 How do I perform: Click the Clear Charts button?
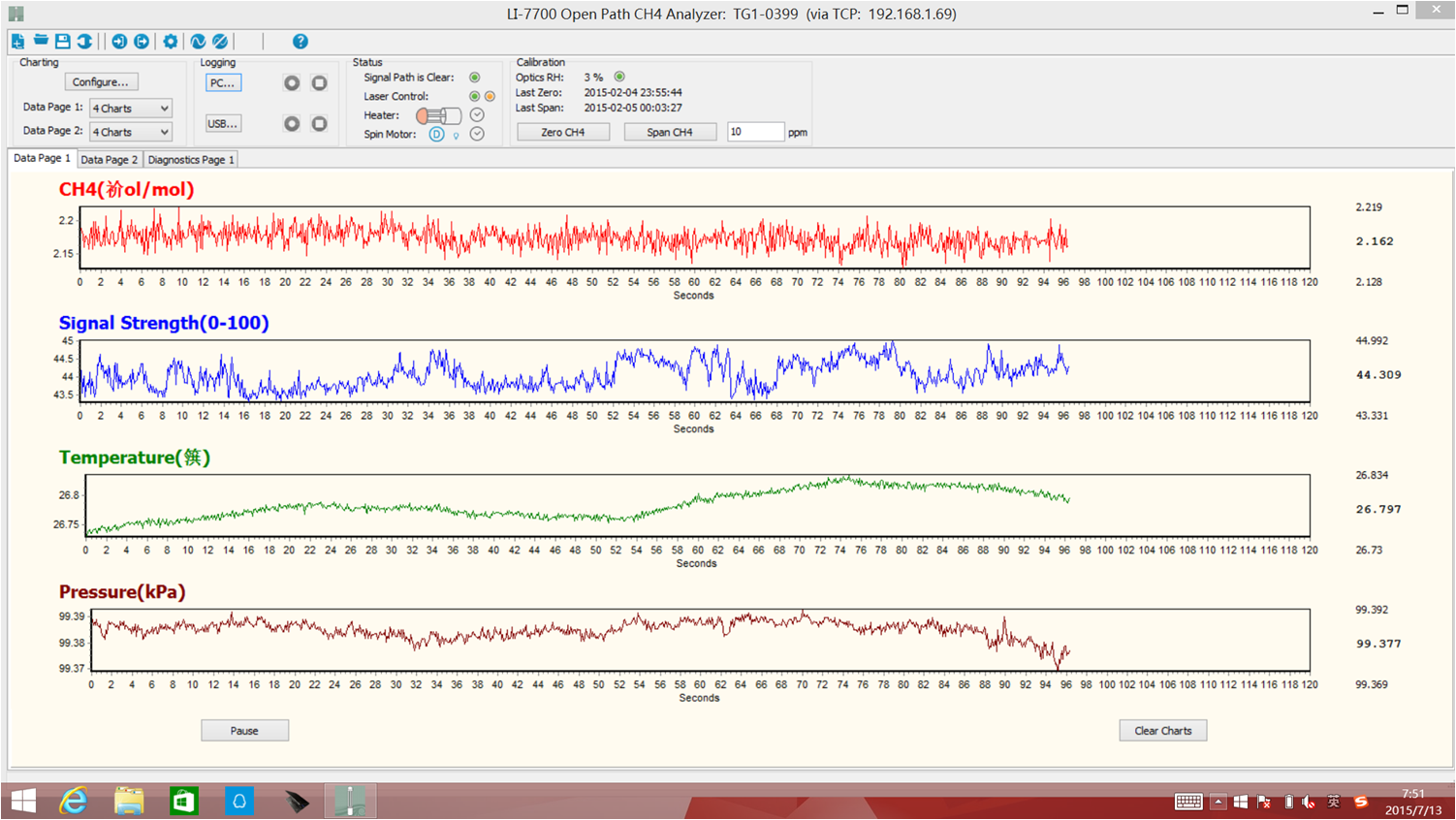[x=1162, y=731]
